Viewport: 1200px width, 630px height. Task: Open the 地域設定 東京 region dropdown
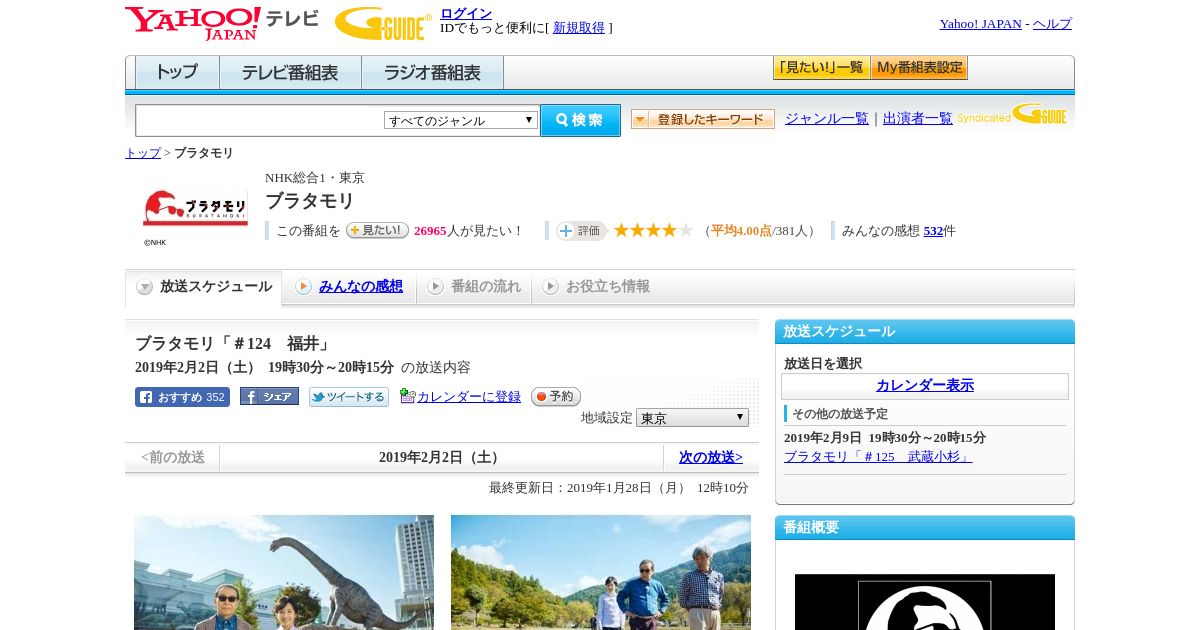pyautogui.click(x=692, y=417)
